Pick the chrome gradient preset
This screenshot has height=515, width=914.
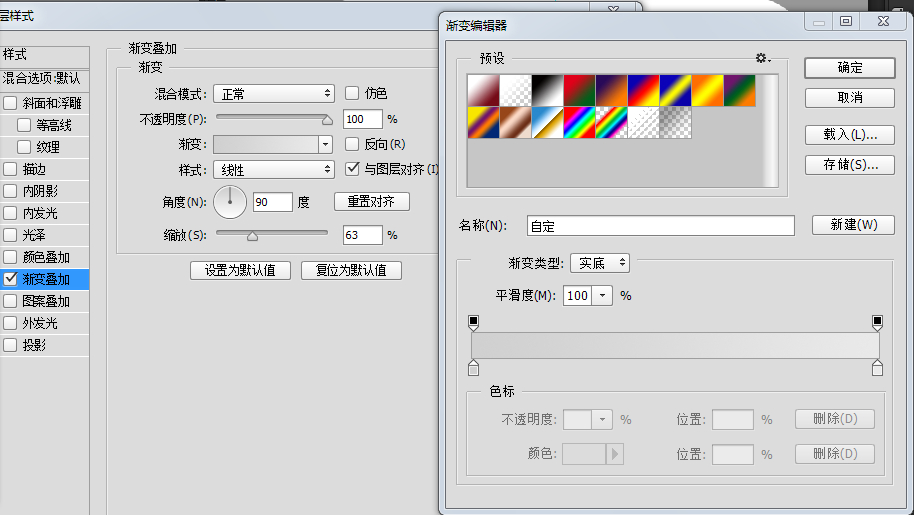547,122
